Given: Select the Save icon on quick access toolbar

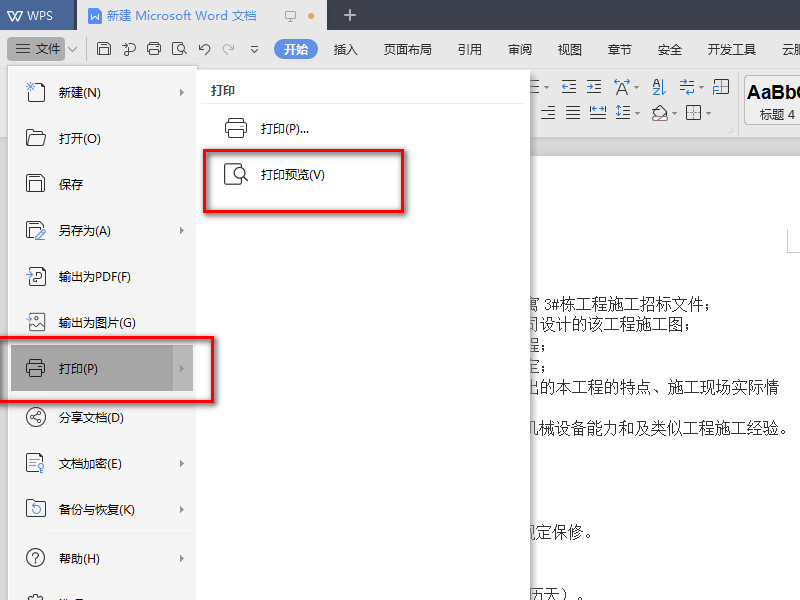Looking at the screenshot, I should [x=104, y=48].
